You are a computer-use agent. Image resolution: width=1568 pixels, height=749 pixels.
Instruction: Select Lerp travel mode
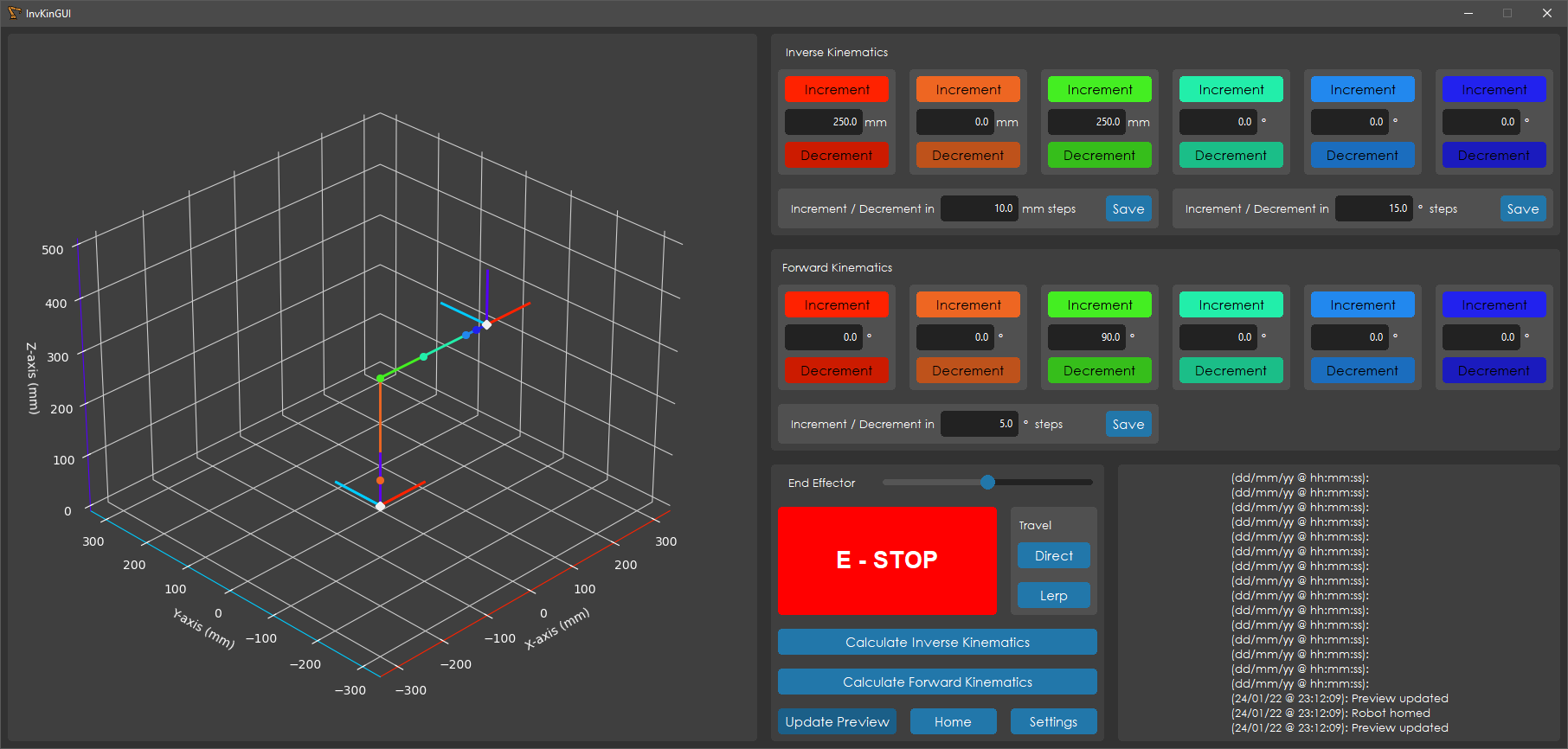point(1053,596)
